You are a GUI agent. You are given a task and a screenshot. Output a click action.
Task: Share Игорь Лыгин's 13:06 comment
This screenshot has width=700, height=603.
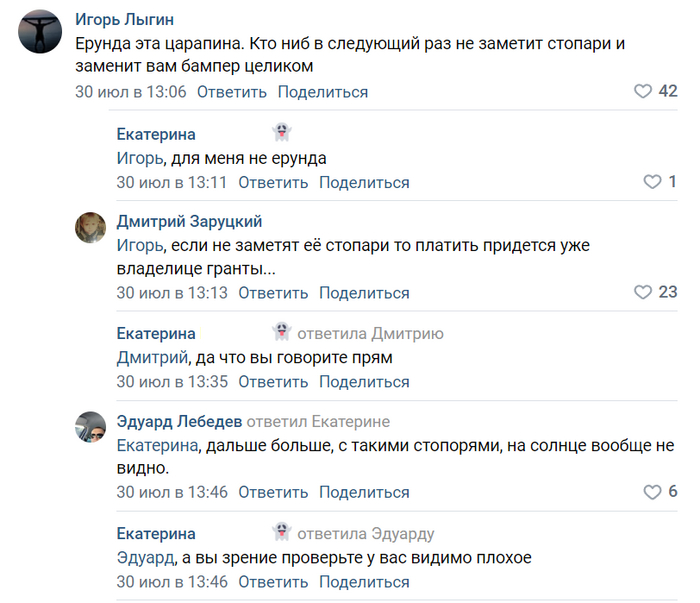point(322,92)
